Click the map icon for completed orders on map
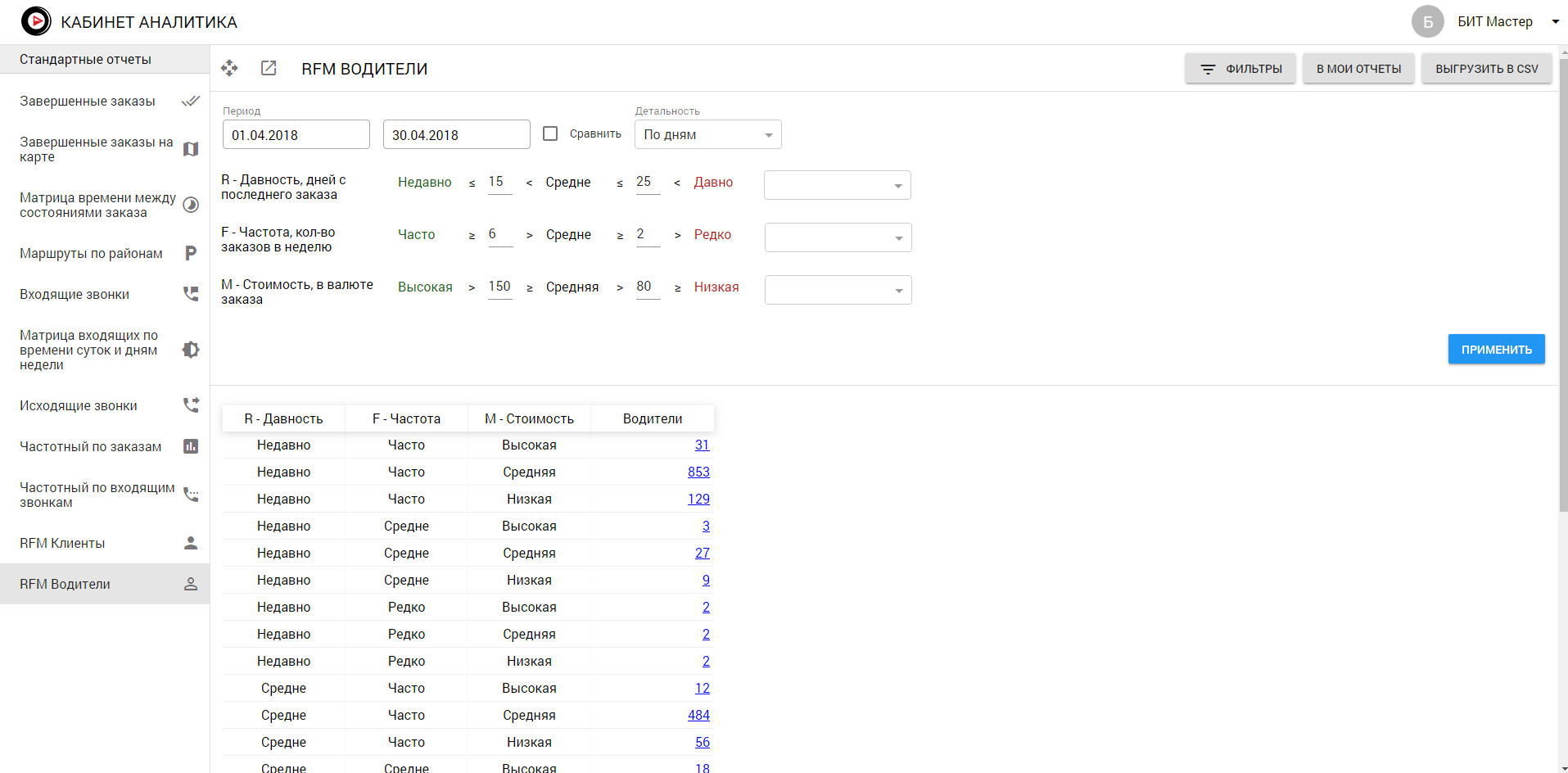 click(191, 149)
